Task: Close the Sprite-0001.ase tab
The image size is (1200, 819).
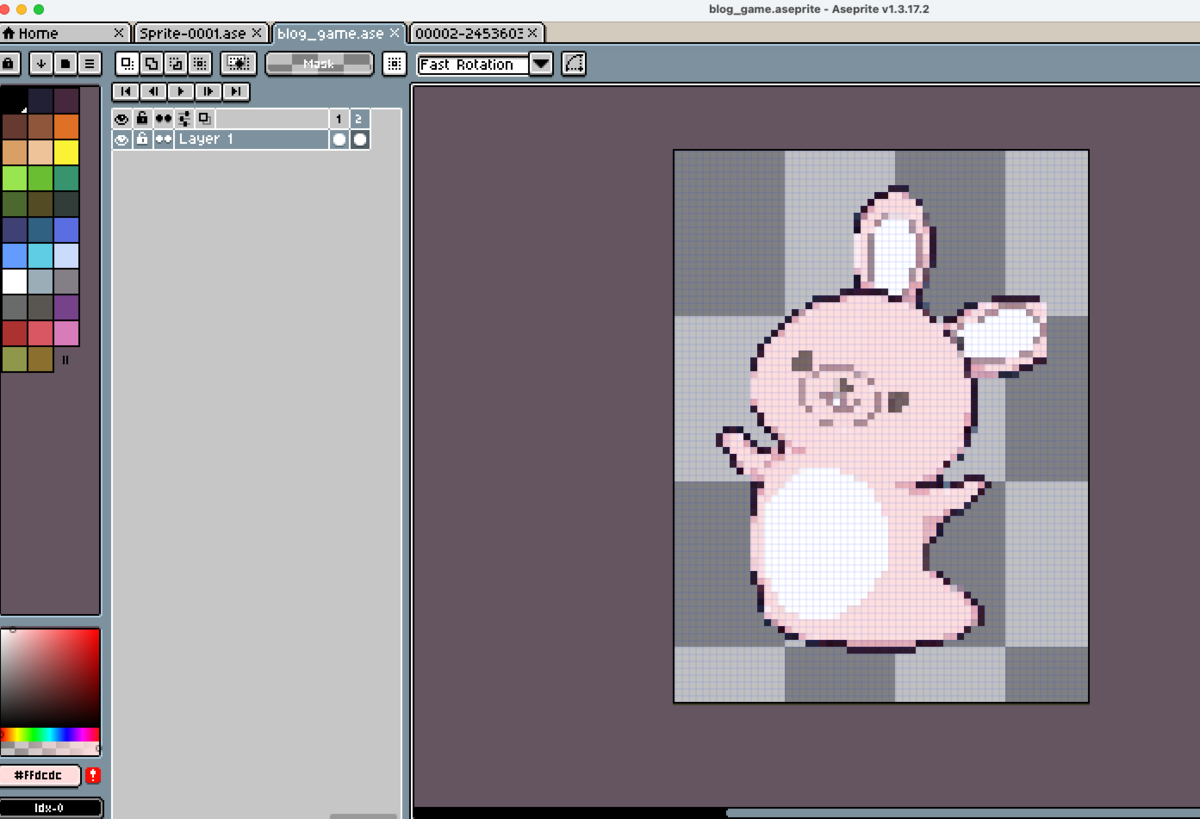Action: 257,33
